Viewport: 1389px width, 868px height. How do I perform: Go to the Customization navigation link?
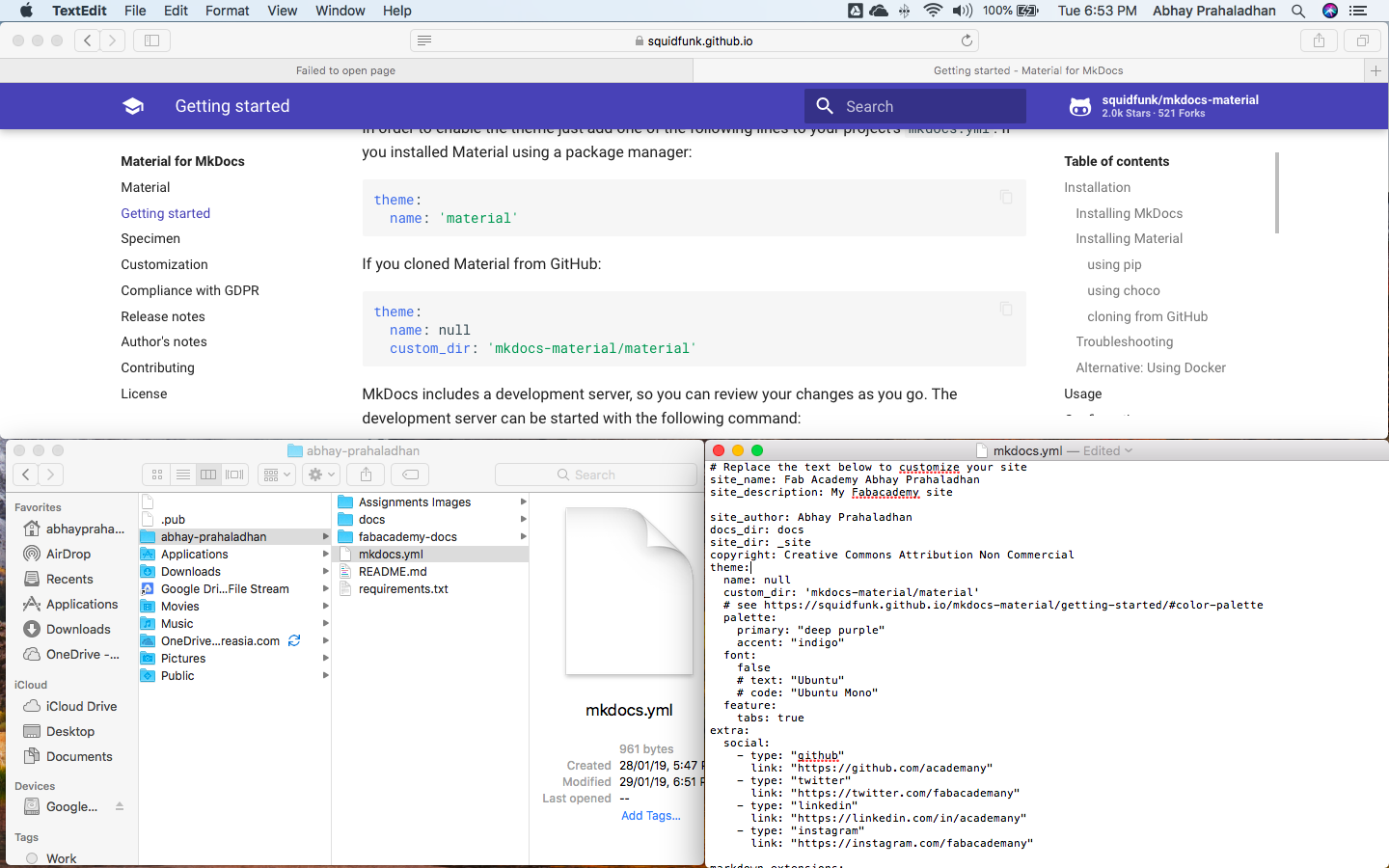click(164, 264)
